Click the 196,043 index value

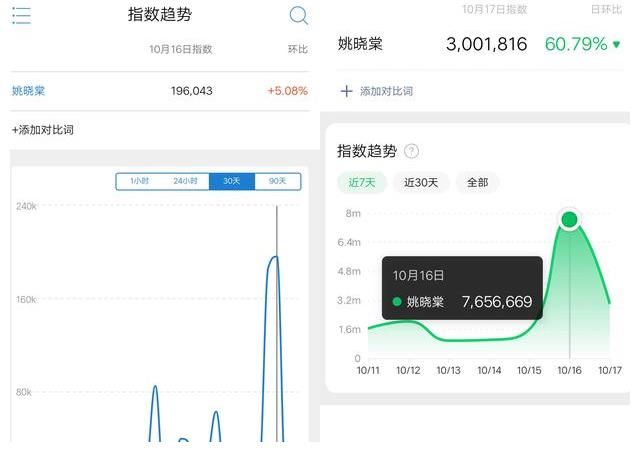[x=191, y=91]
